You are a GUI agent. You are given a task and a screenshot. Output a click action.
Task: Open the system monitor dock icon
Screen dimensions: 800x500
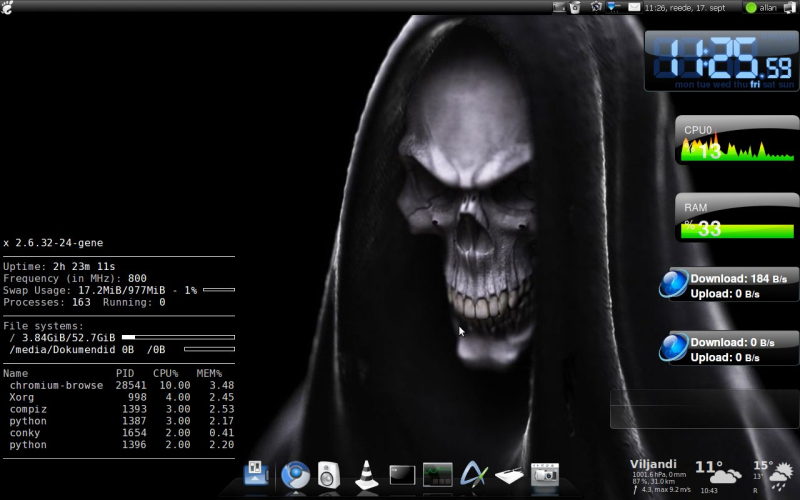click(x=437, y=475)
